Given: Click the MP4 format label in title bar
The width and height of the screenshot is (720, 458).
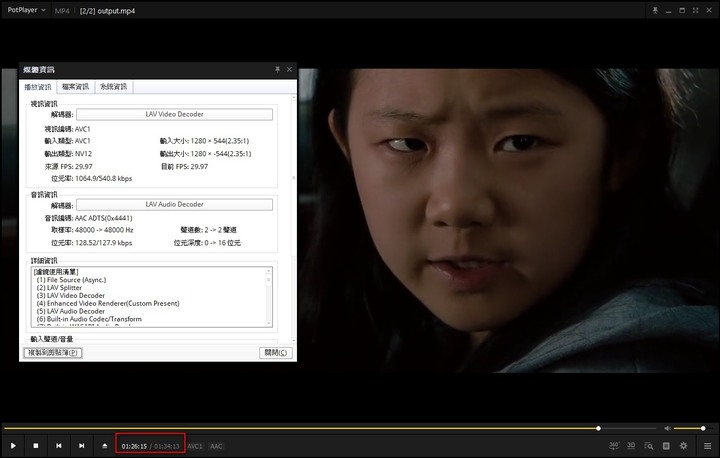Looking at the screenshot, I should [62, 11].
